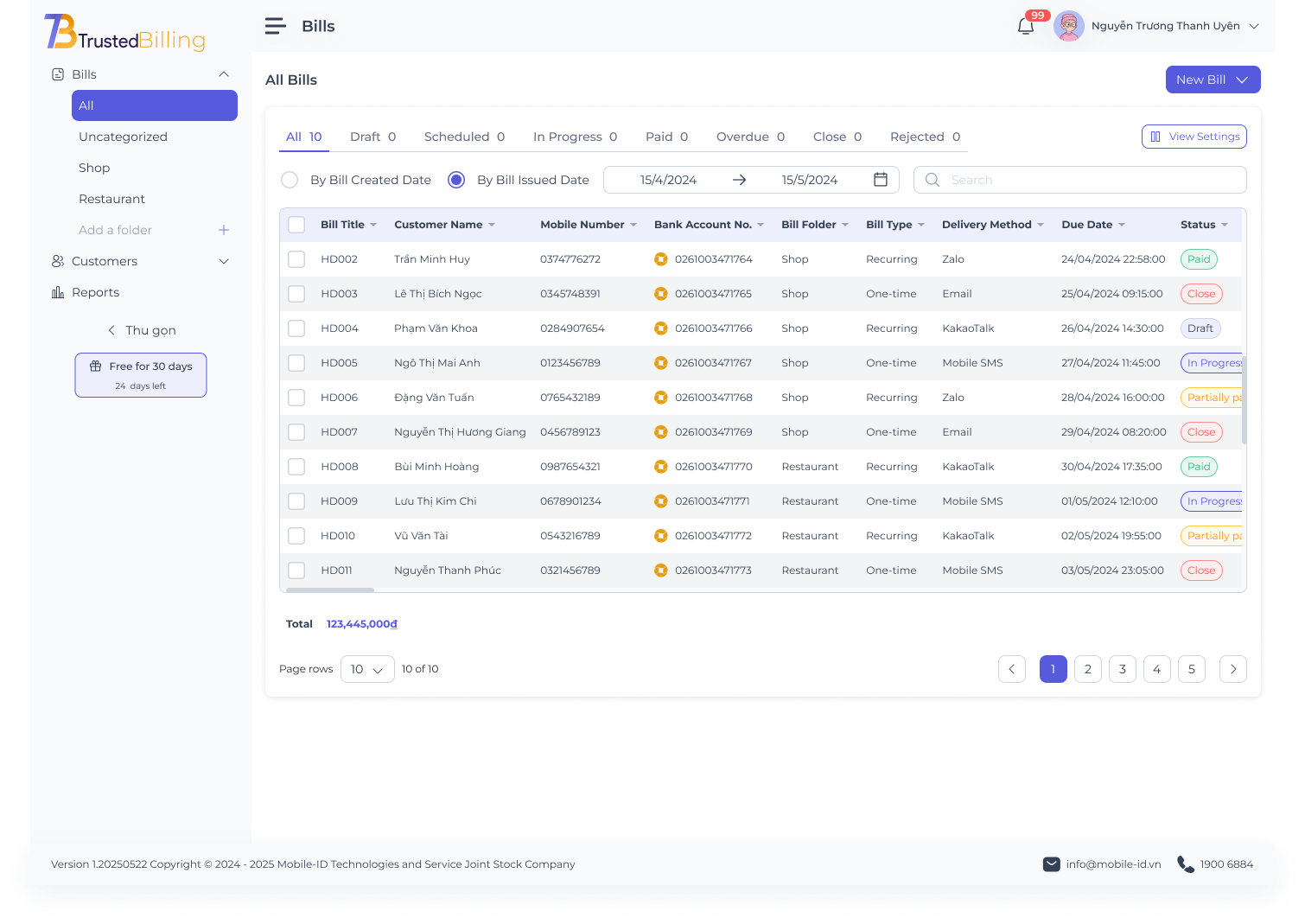Open the notifications bell
Image resolution: width=1305 pixels, height=924 pixels.
pos(1026,26)
